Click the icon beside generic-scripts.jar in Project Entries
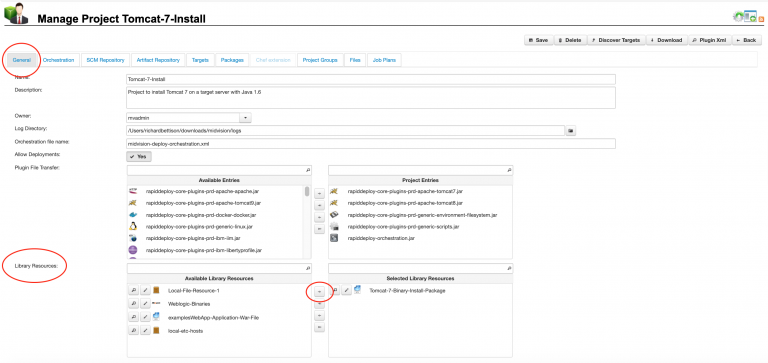Viewport: 768px width, 363px height. 335,226
